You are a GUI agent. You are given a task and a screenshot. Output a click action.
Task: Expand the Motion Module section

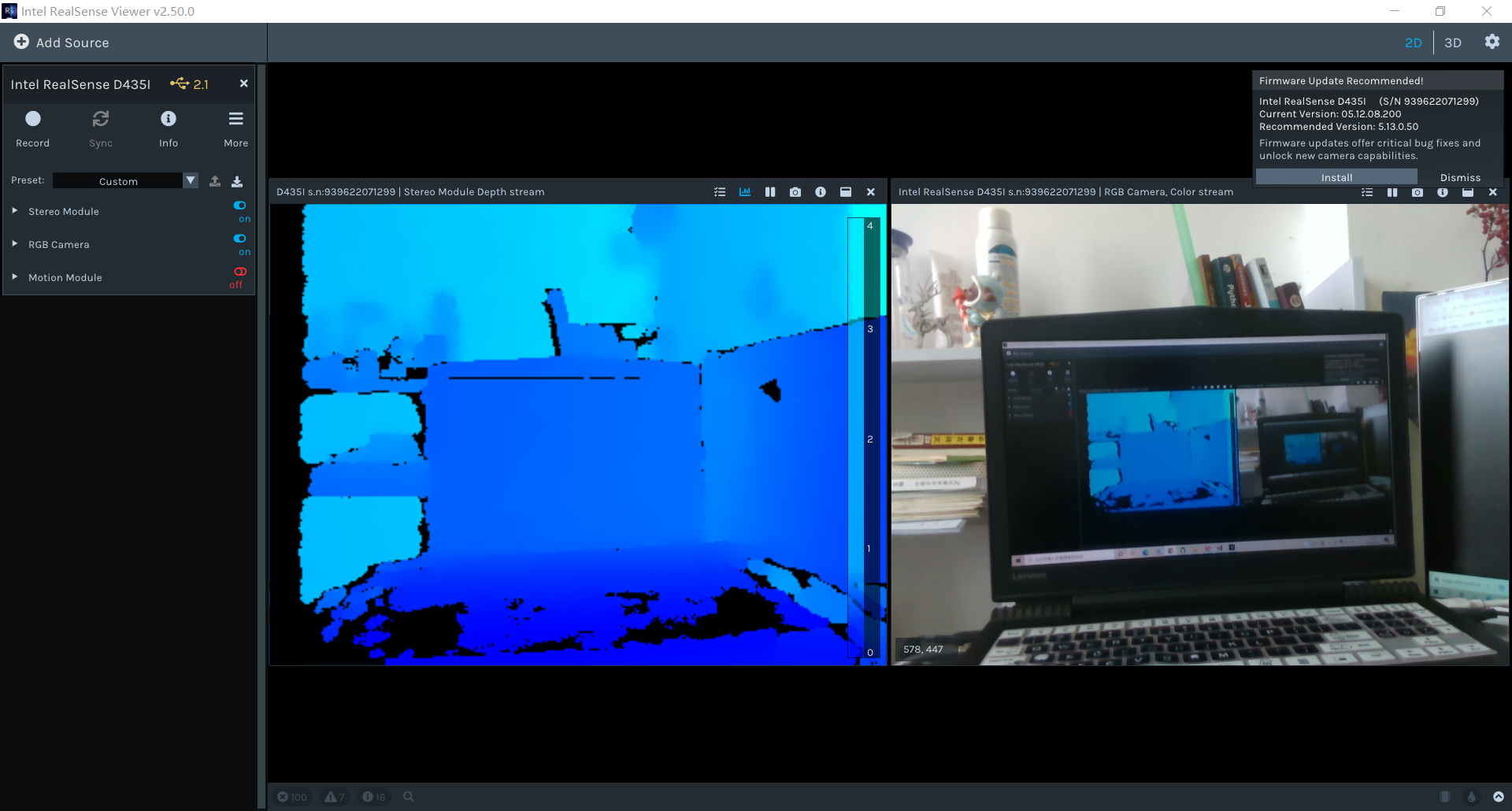click(x=14, y=277)
